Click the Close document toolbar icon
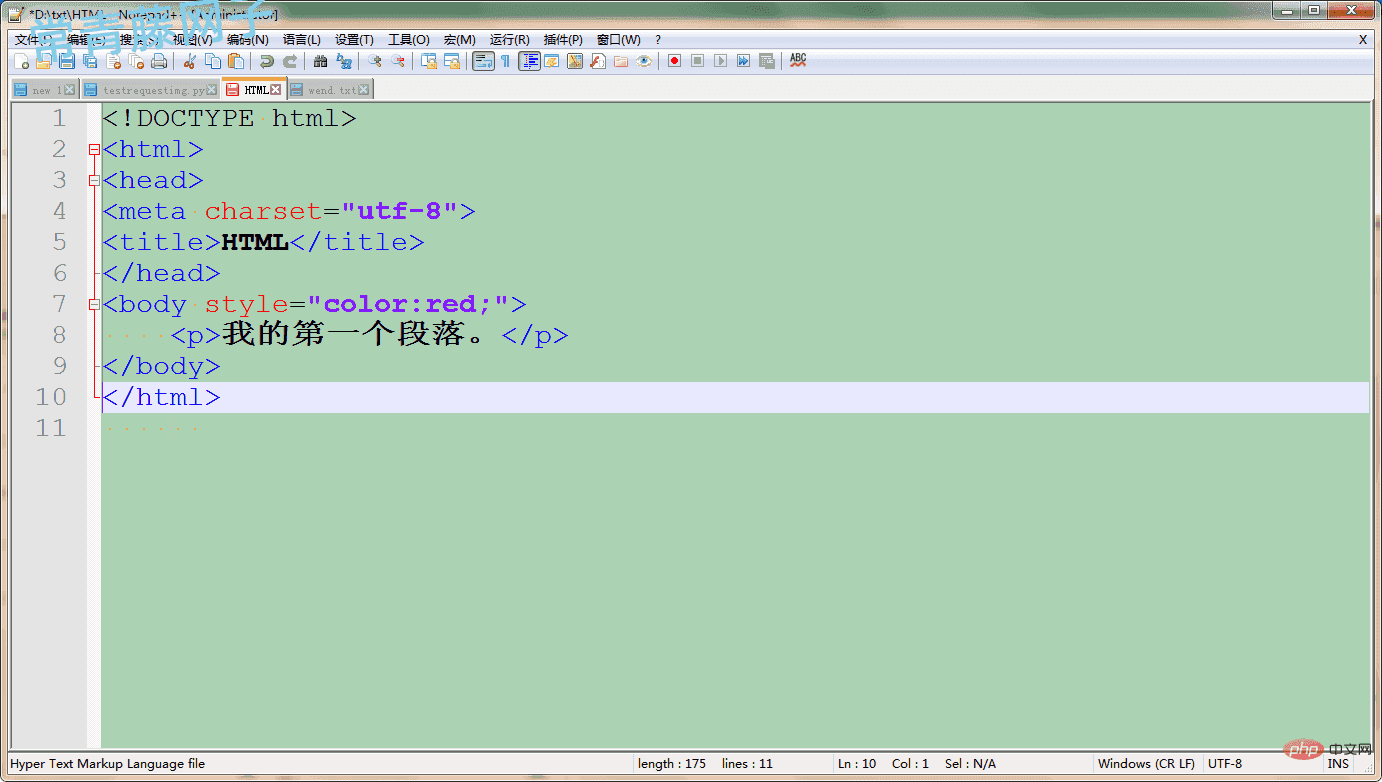 [113, 61]
